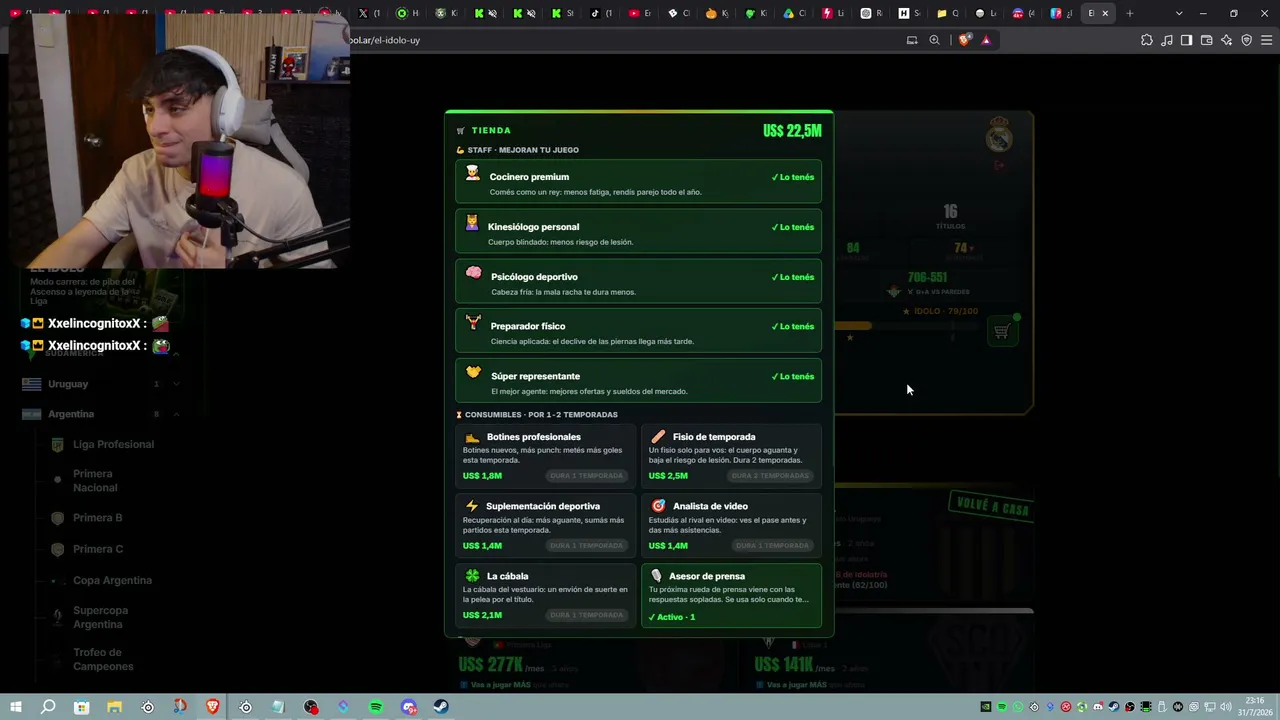The width and height of the screenshot is (1280, 720).
Task: Click the 'Activo · 1' status on Asesor de prensa
Action: (671, 617)
